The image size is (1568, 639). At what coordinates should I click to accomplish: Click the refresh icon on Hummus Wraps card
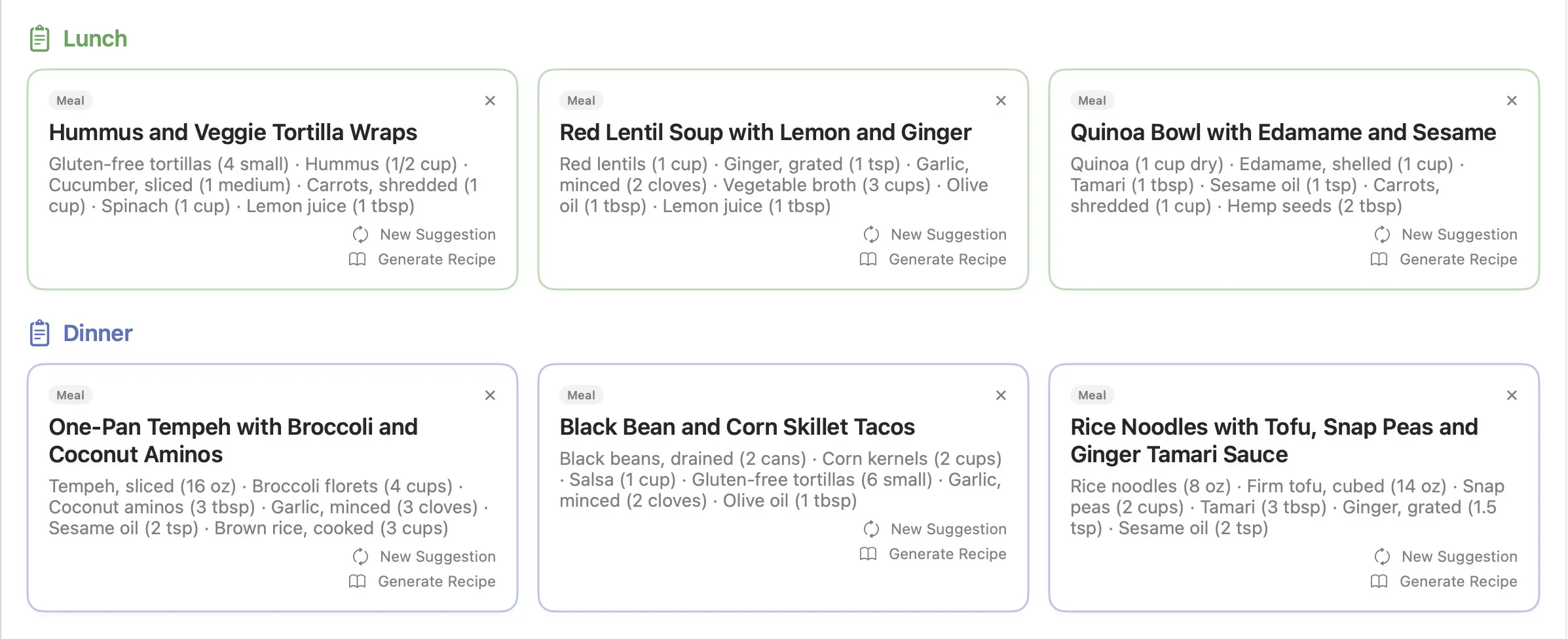tap(360, 234)
